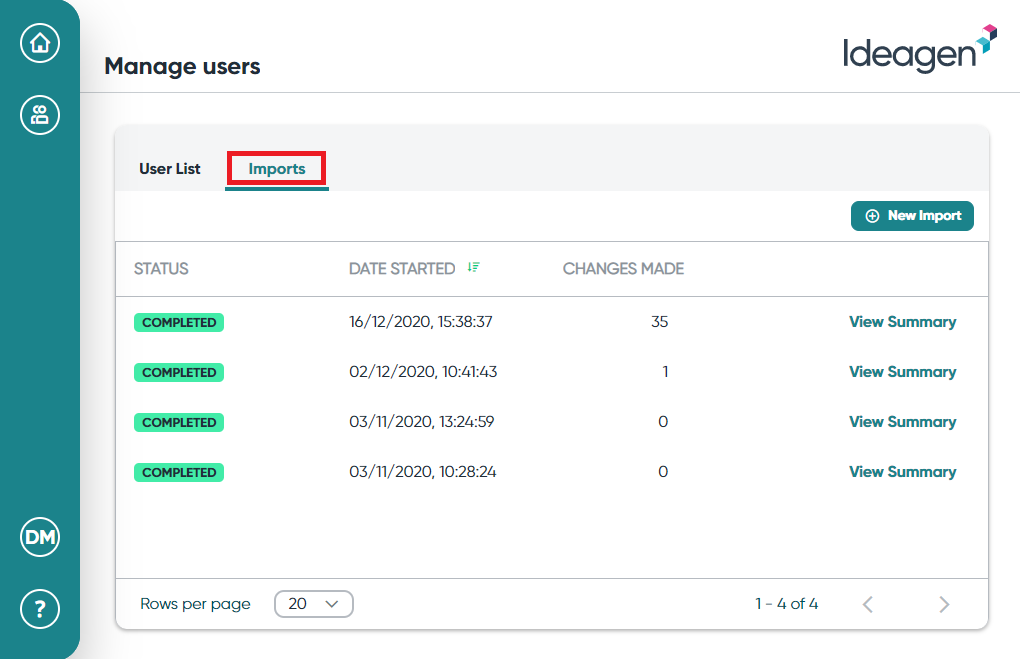The width and height of the screenshot is (1020, 659).
Task: View Summary for 03/11/2020 10:28:24 import
Action: [902, 472]
